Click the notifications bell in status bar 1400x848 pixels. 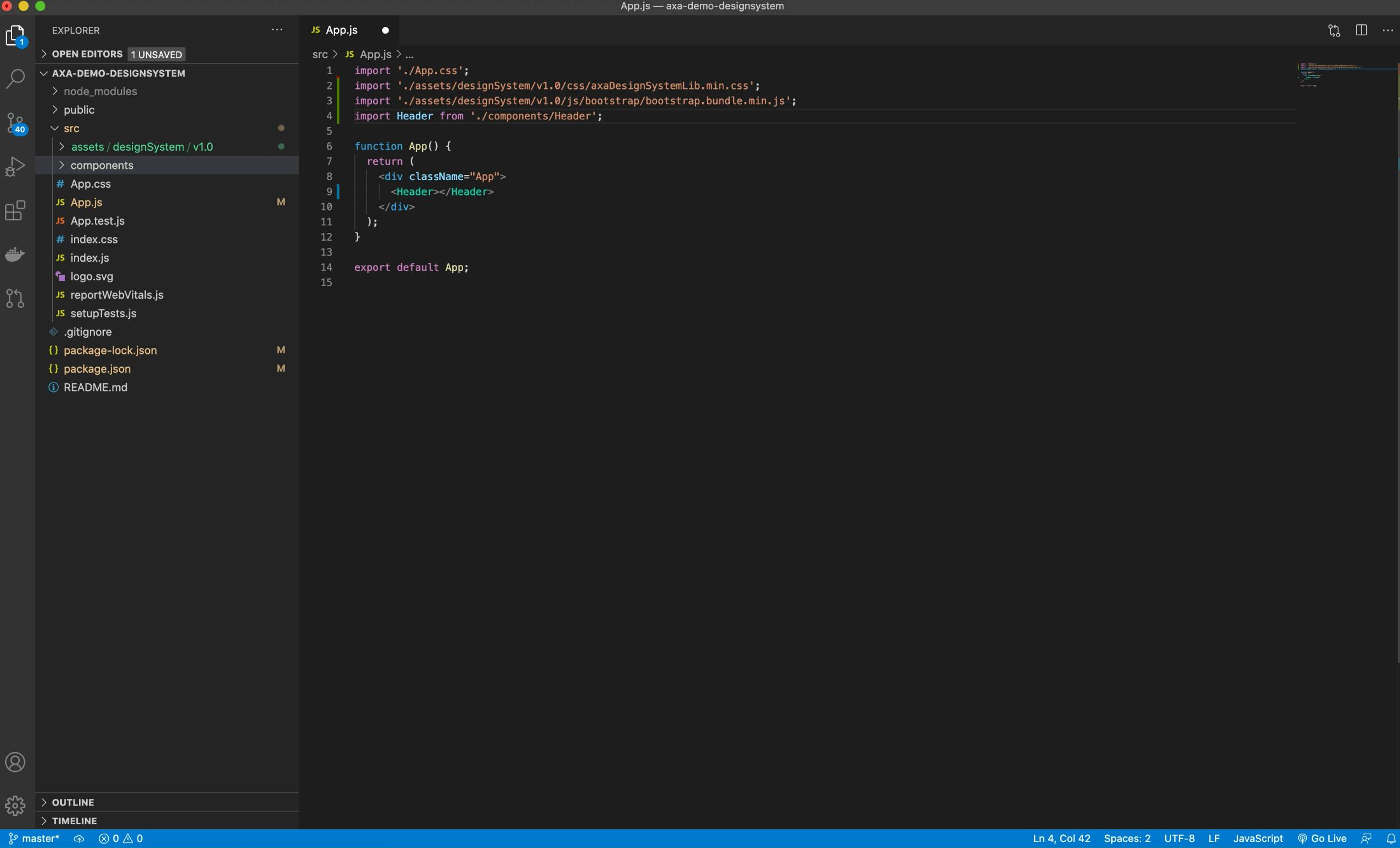click(x=1391, y=838)
